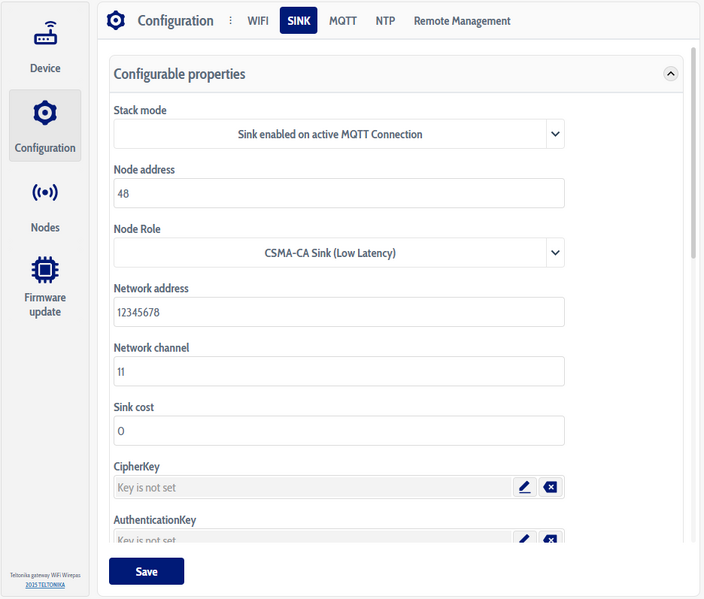Click the vertical scrollbar of the page
The image size is (704, 599).
693,160
